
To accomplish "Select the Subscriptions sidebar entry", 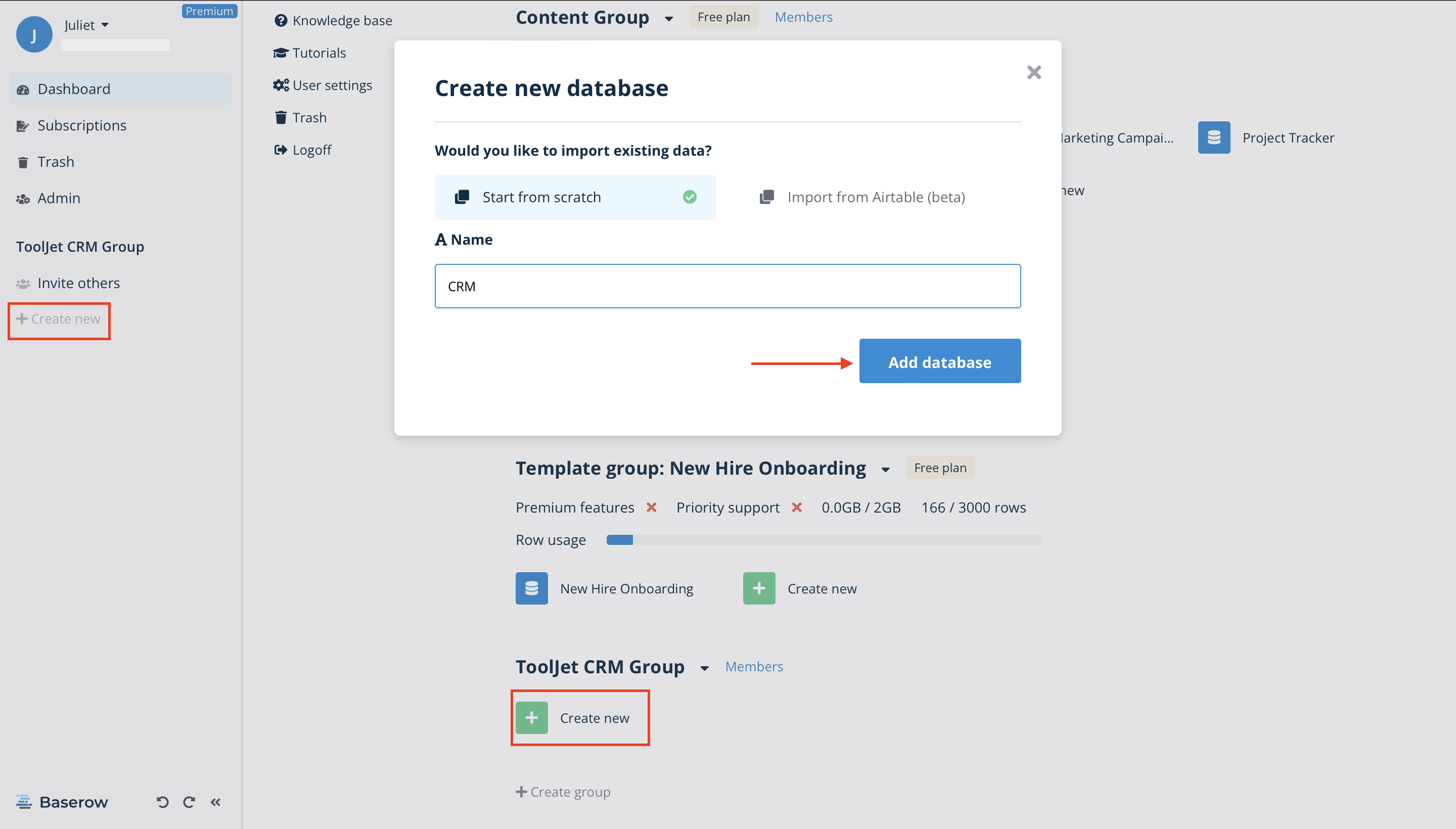I will (82, 125).
